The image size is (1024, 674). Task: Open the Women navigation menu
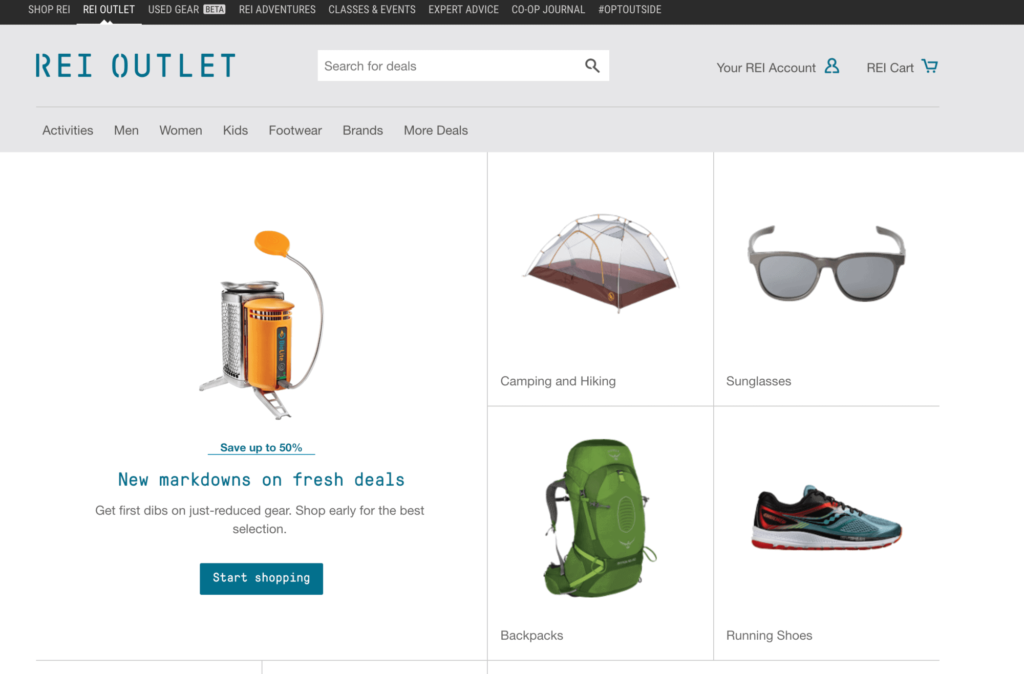click(x=181, y=131)
